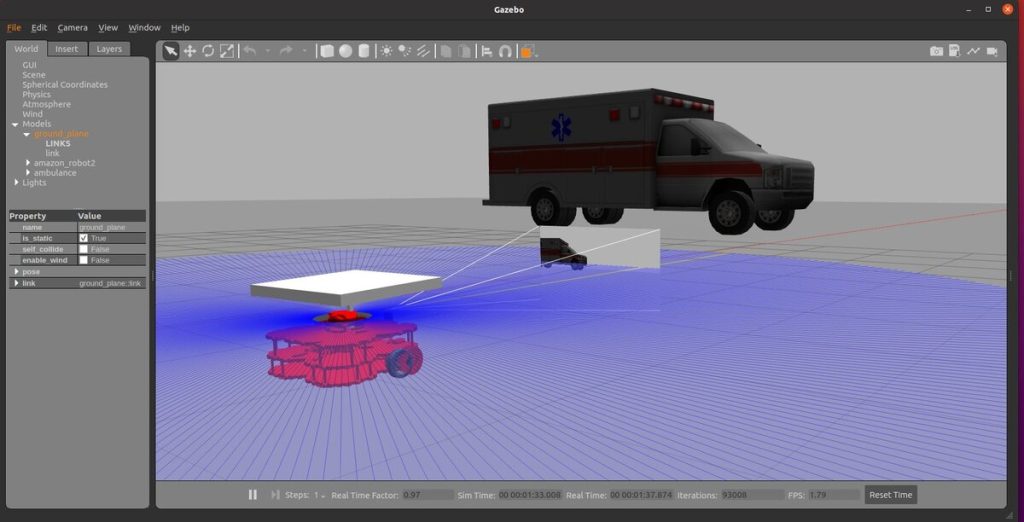The width and height of the screenshot is (1024, 522).
Task: Click the ambulance model in the scene
Action: [647, 160]
